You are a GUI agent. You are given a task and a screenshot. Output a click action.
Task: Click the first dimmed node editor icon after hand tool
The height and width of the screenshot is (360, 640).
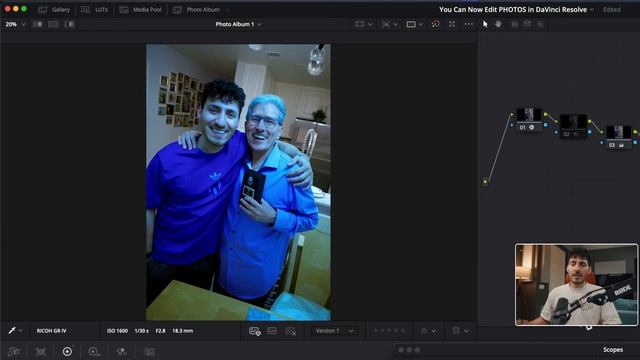point(515,24)
